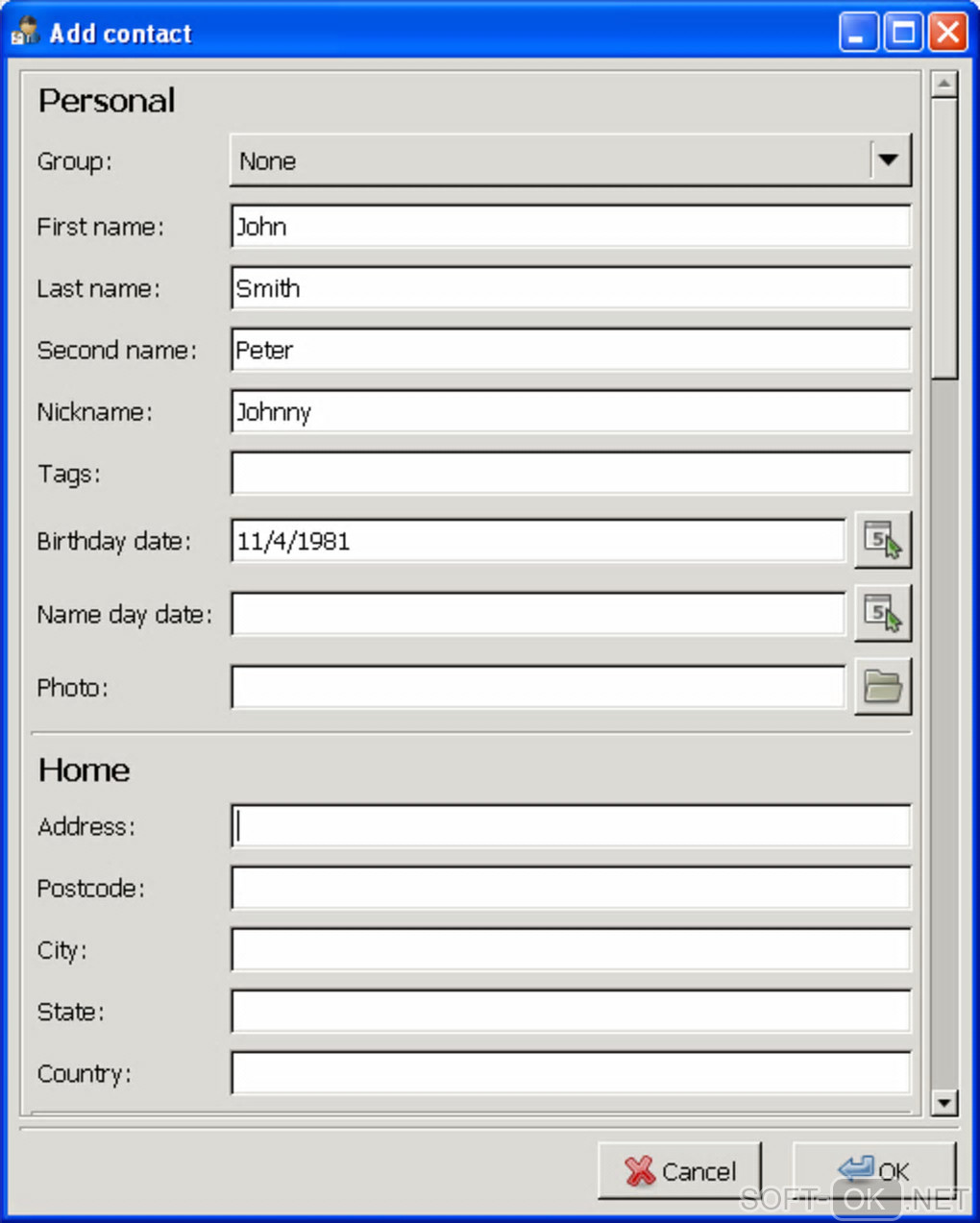Click the Birthday date text field
Image resolution: width=980 pixels, height=1223 pixels.
[538, 541]
